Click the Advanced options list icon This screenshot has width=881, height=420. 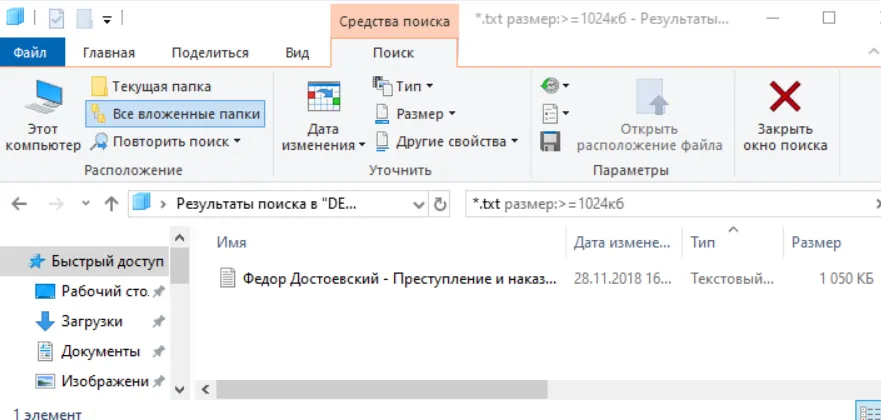click(x=555, y=114)
